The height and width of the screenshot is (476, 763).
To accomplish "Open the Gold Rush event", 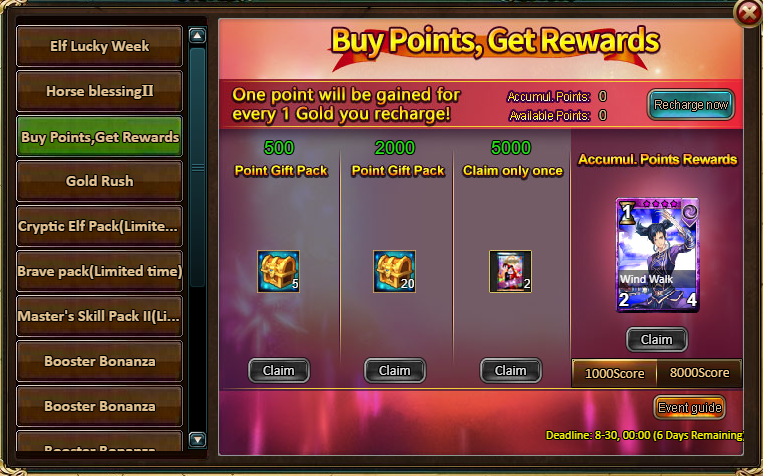I will coord(99,181).
